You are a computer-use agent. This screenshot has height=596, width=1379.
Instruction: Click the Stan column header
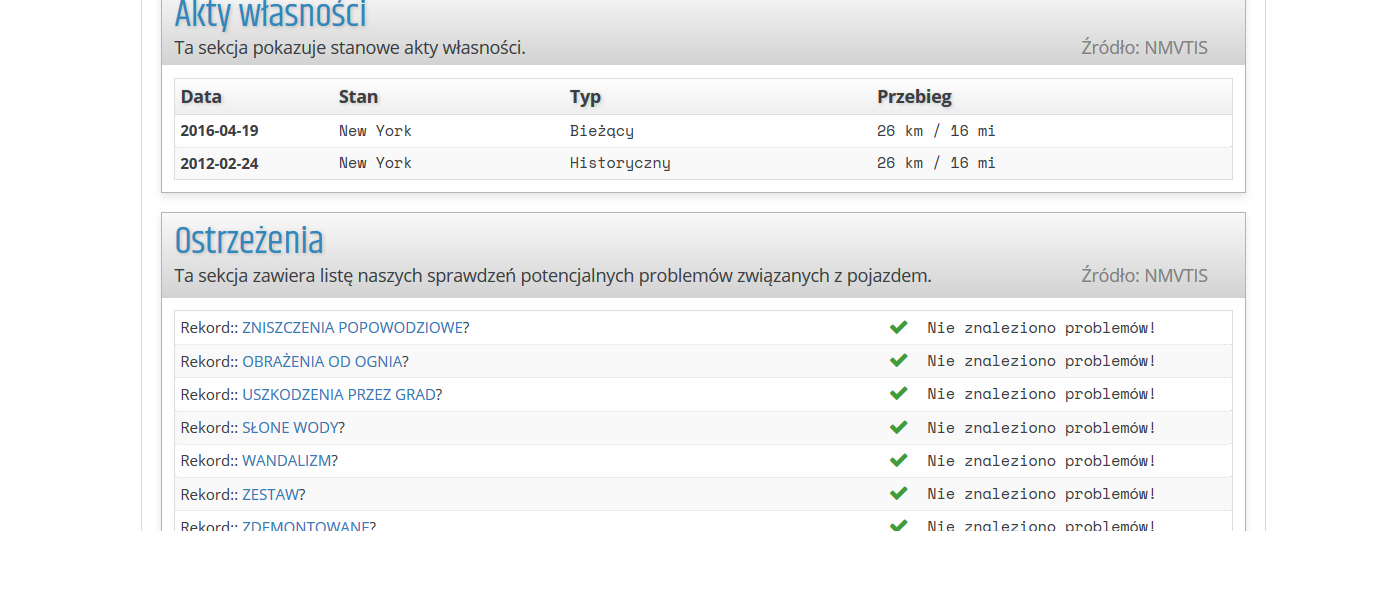(358, 97)
